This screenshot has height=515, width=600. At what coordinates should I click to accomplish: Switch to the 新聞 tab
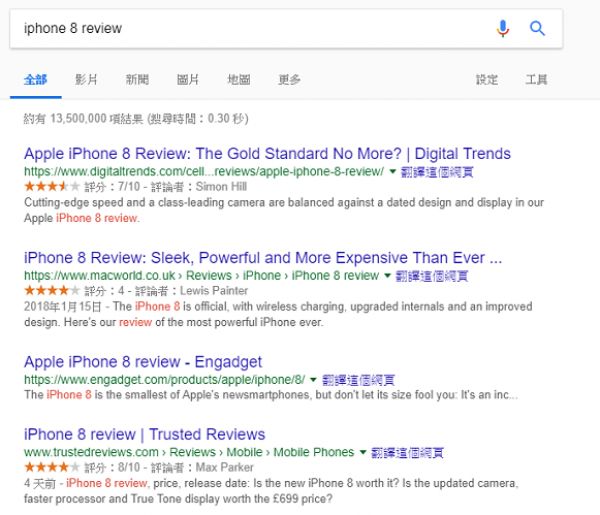[137, 80]
